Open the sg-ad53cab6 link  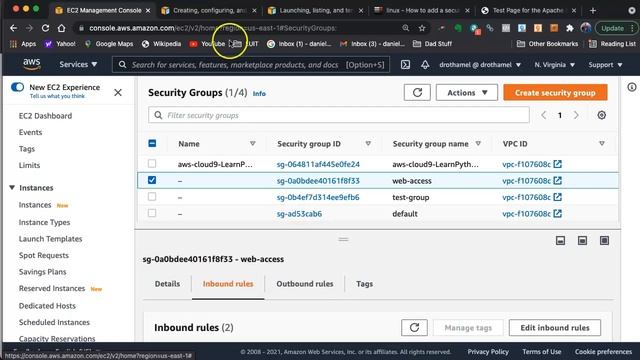click(x=299, y=214)
